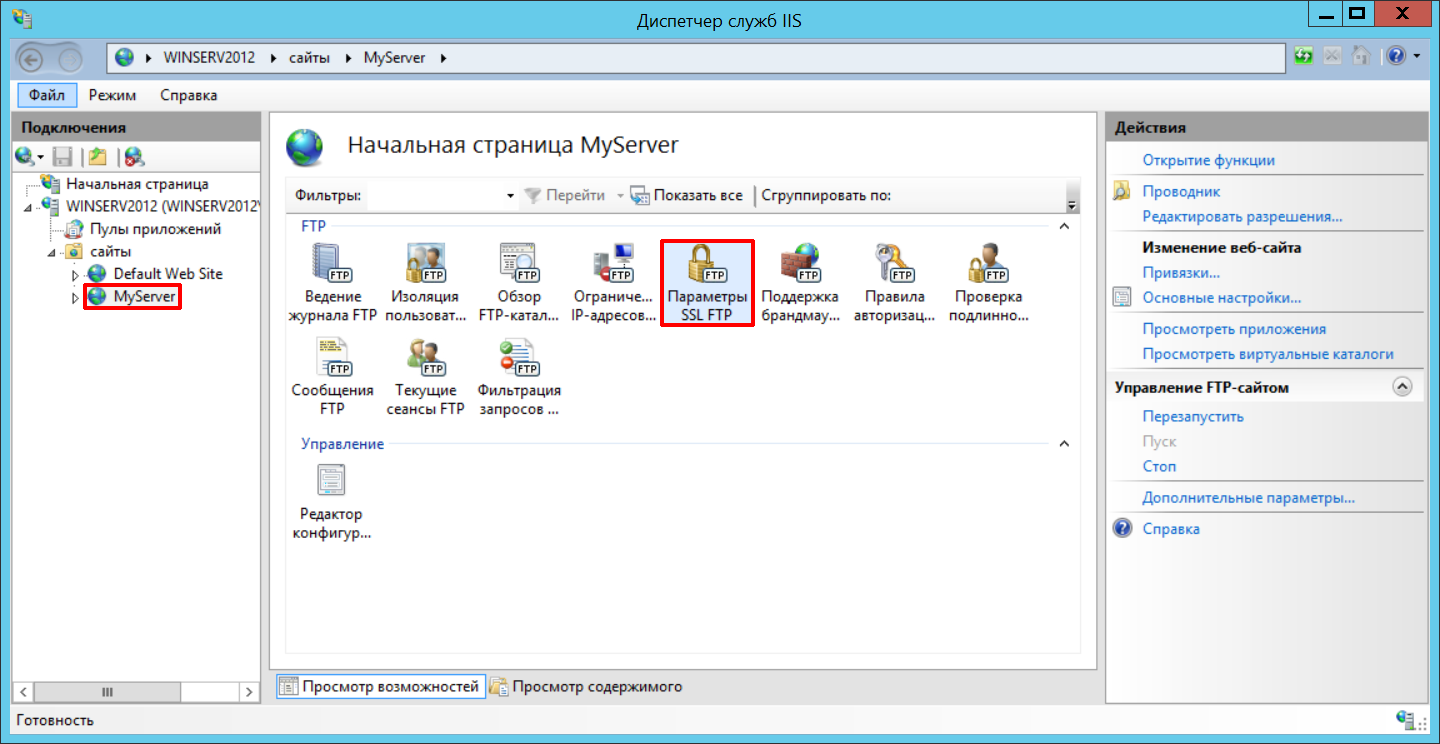Click the refresh icon in address bar
The height and width of the screenshot is (744, 1440).
pos(1304,56)
